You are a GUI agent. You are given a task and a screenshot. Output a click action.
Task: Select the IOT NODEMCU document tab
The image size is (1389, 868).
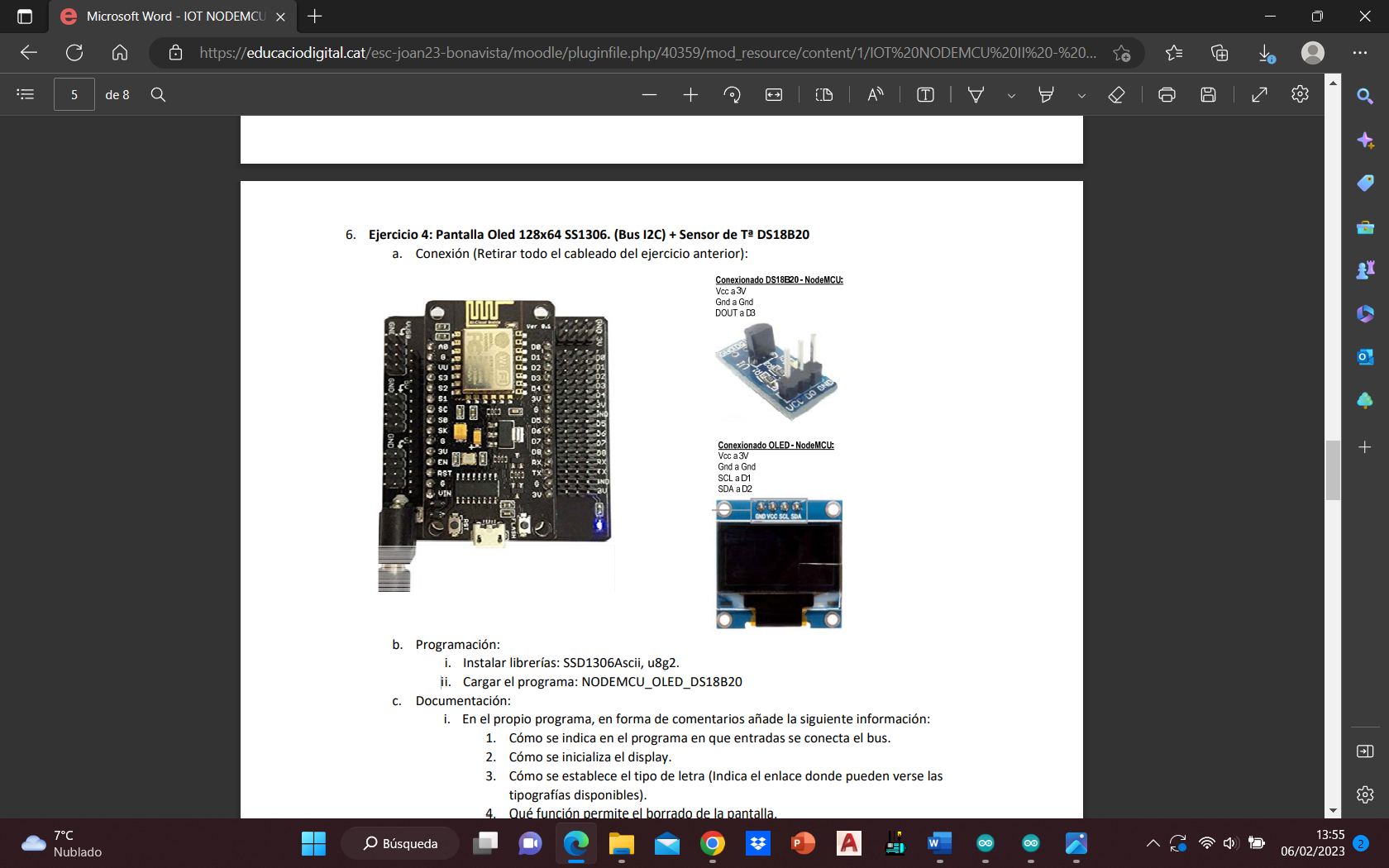(165, 17)
